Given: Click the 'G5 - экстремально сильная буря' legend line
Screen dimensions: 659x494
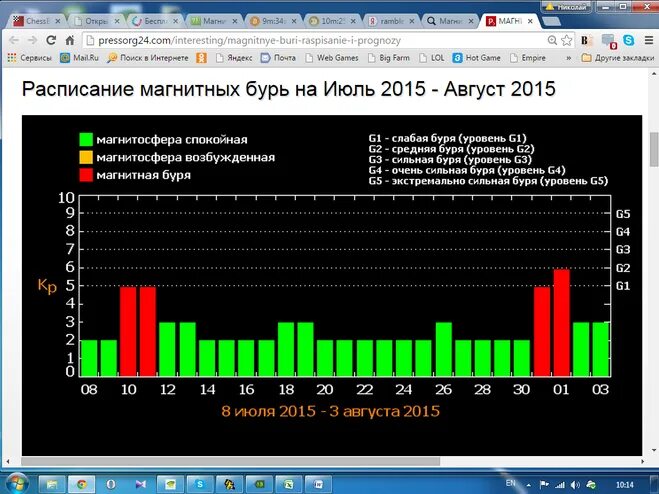Looking at the screenshot, I should pyautogui.click(x=488, y=181).
